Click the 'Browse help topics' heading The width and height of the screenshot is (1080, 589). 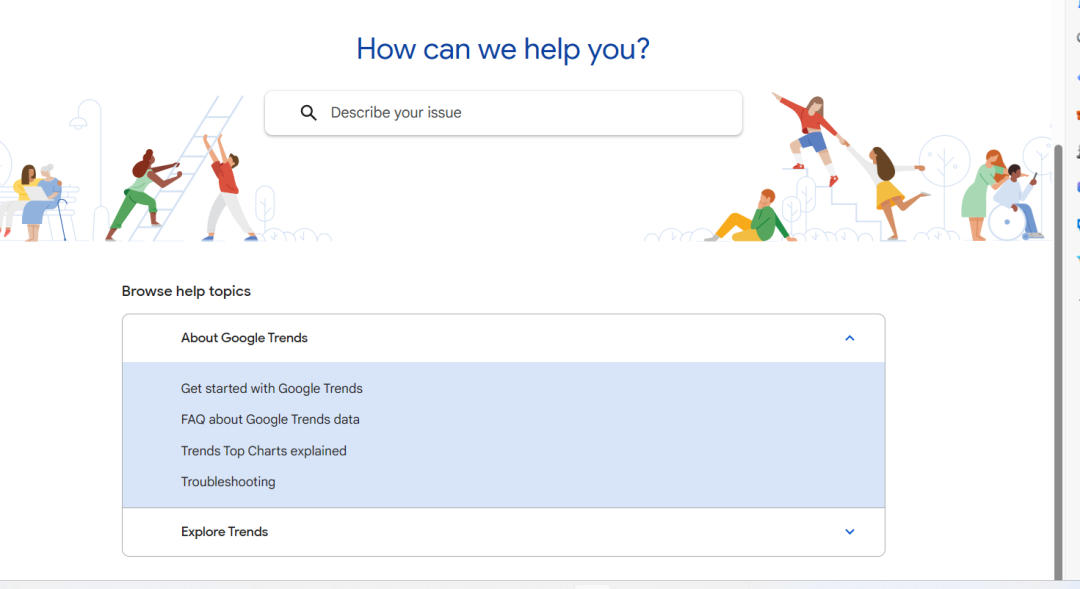[186, 292]
